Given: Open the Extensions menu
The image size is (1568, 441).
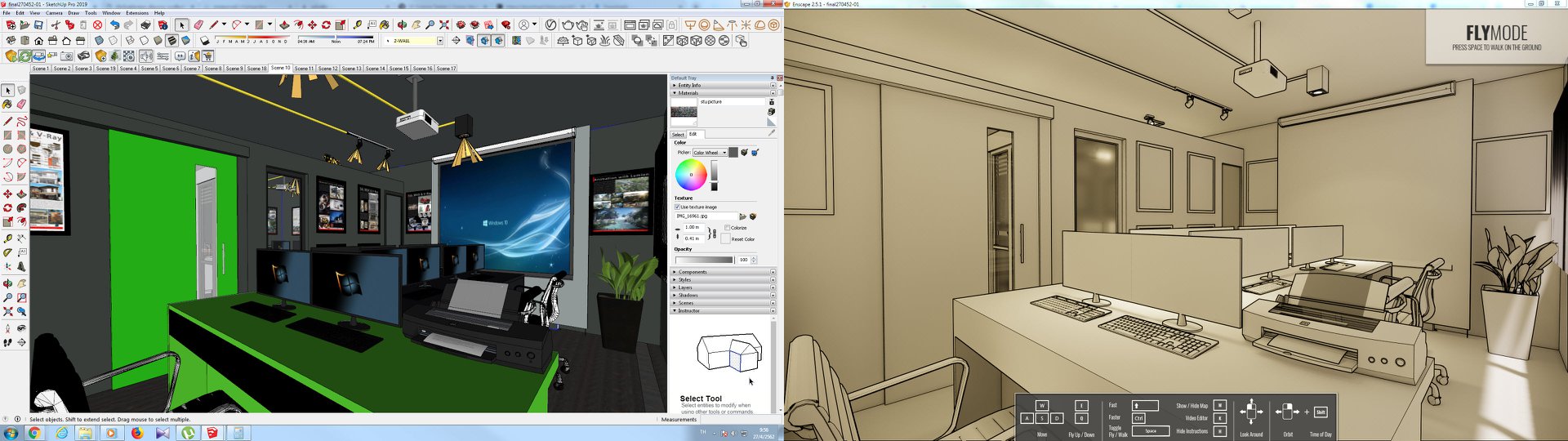Looking at the screenshot, I should (137, 13).
